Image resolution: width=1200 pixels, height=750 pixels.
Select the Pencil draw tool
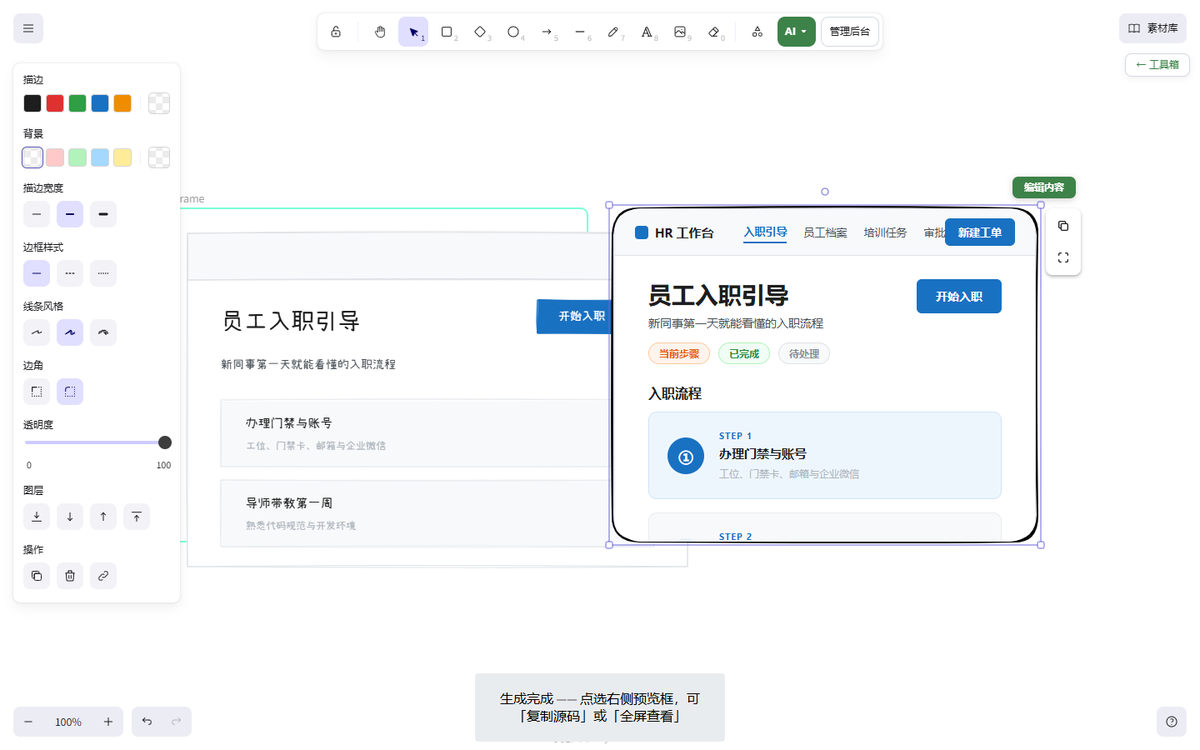tap(614, 32)
